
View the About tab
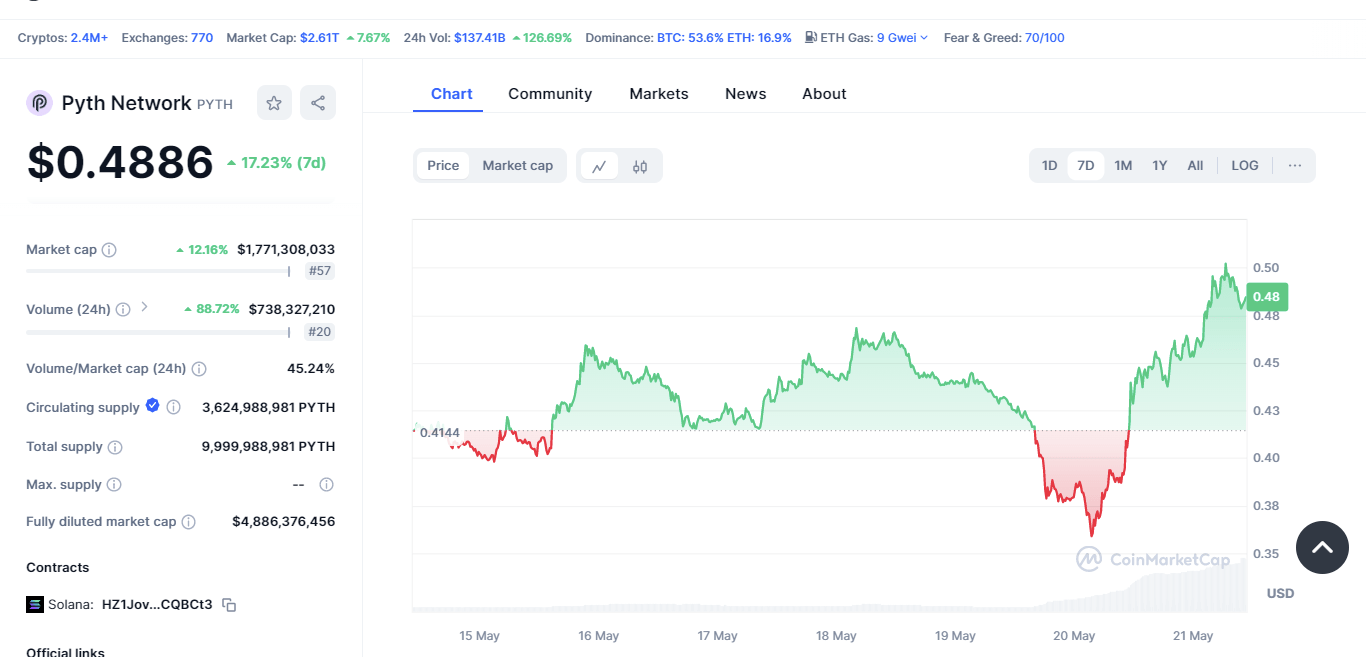[x=824, y=94]
